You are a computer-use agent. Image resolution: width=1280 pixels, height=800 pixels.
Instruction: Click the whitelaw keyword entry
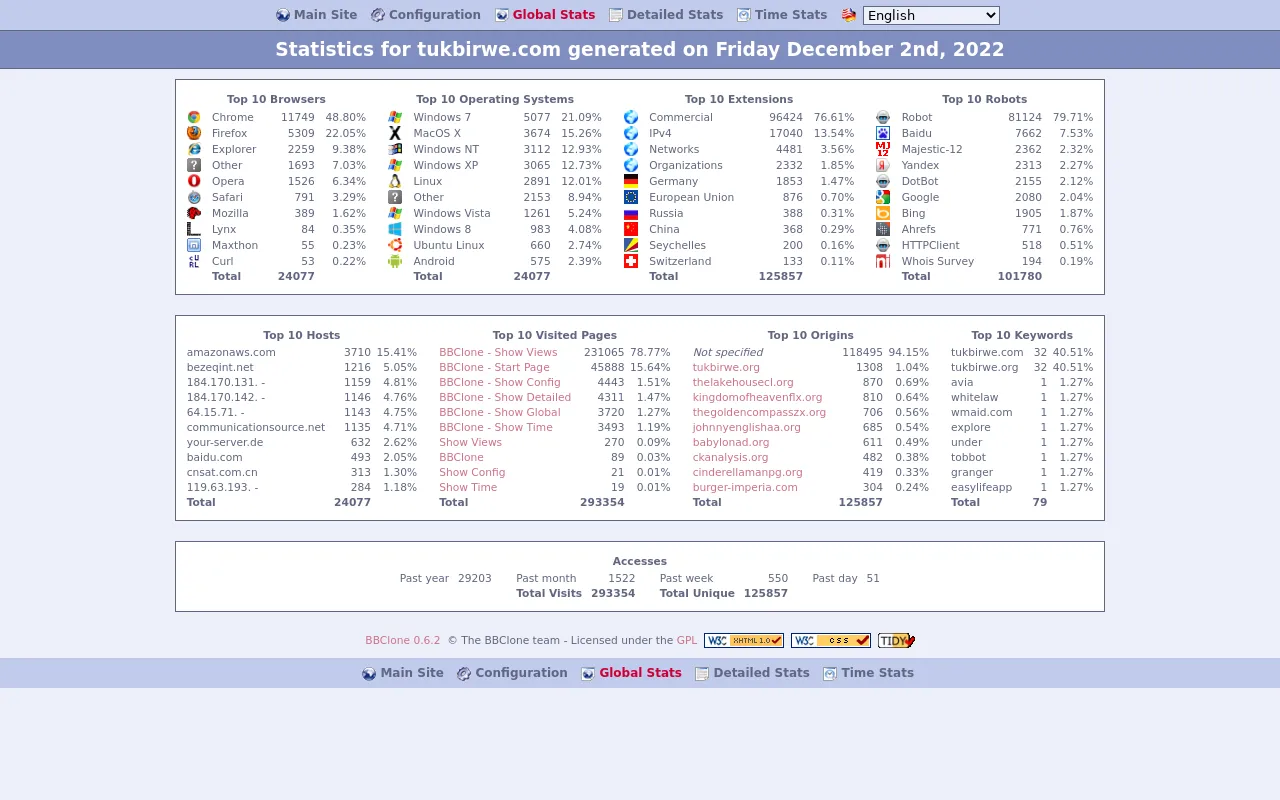[x=975, y=397]
